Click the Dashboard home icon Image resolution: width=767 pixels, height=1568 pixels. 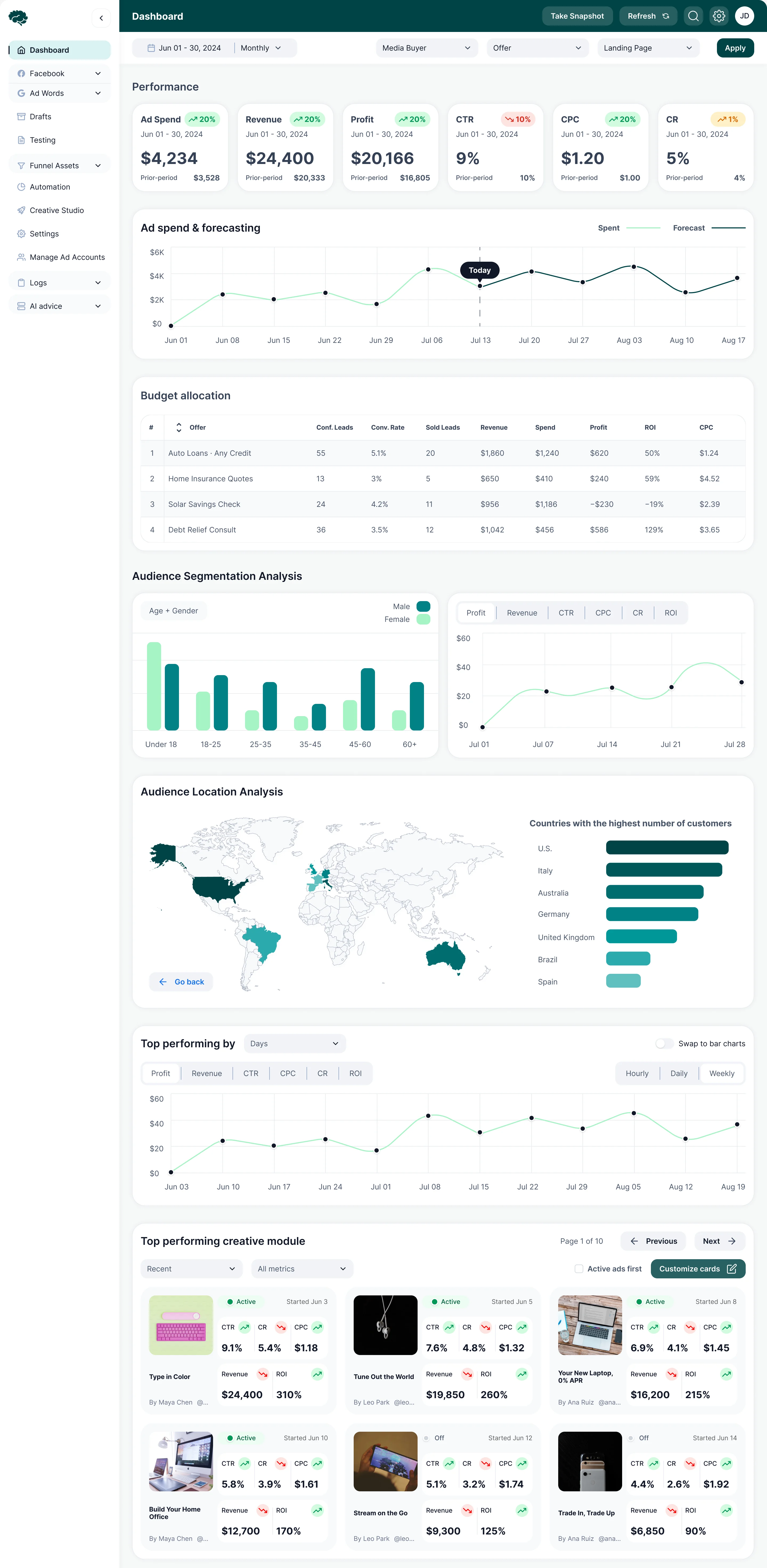pyautogui.click(x=21, y=50)
